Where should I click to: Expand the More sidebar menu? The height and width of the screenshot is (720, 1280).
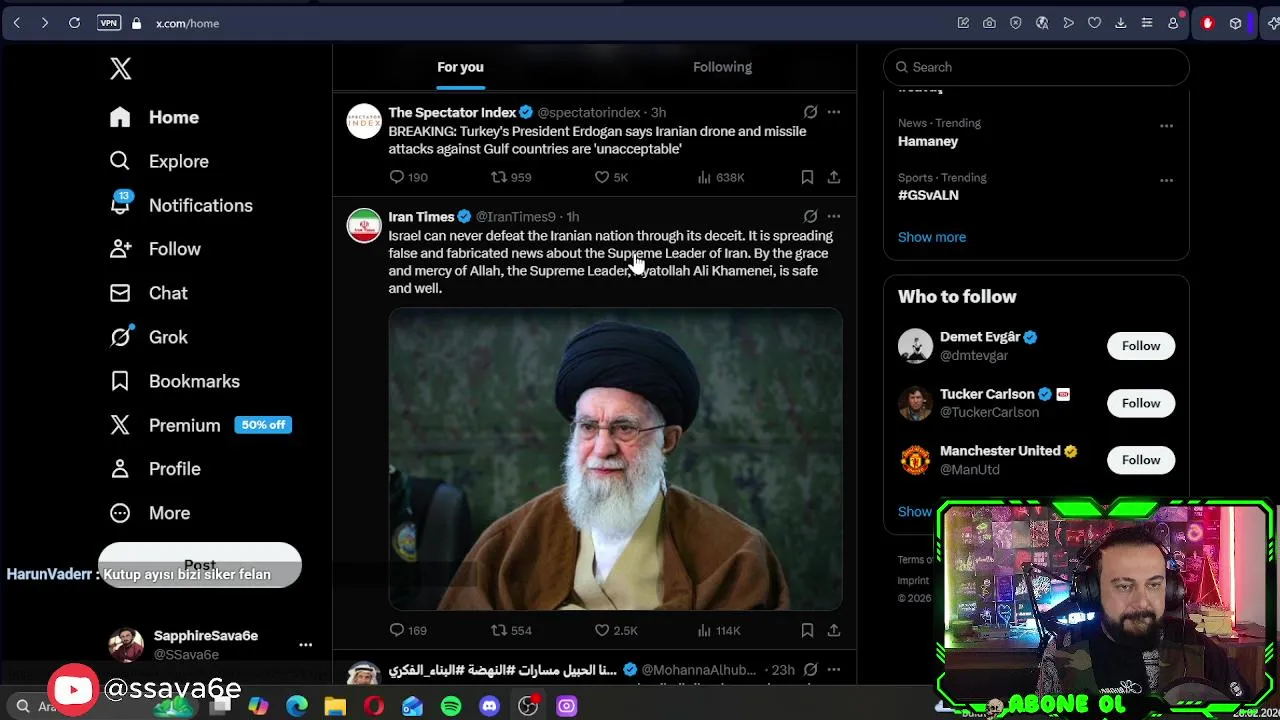(x=150, y=513)
